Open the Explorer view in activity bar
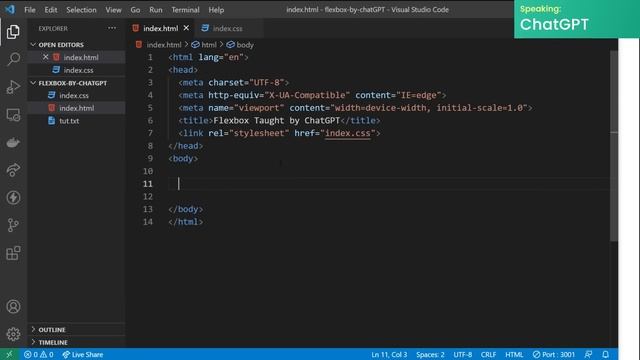This screenshot has height=360, width=640. (x=13, y=32)
